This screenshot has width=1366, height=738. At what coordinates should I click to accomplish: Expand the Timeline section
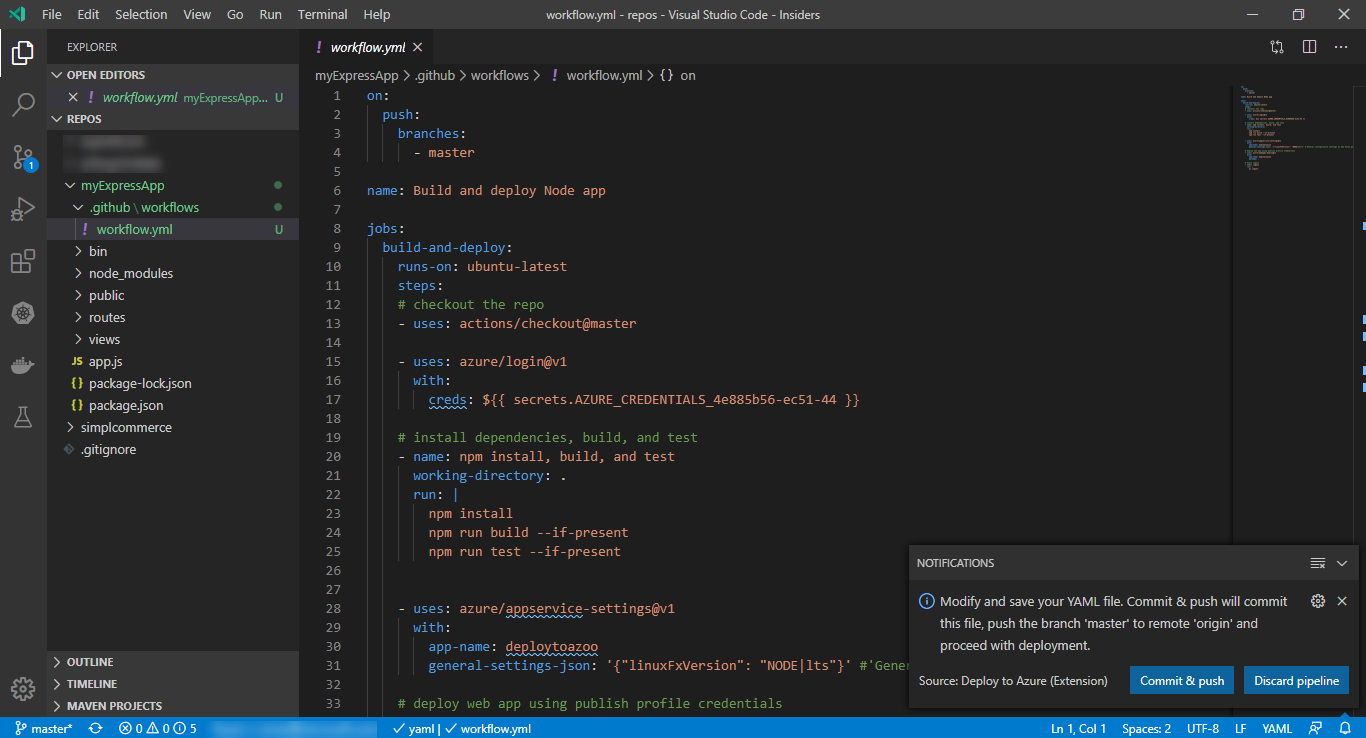pos(173,684)
